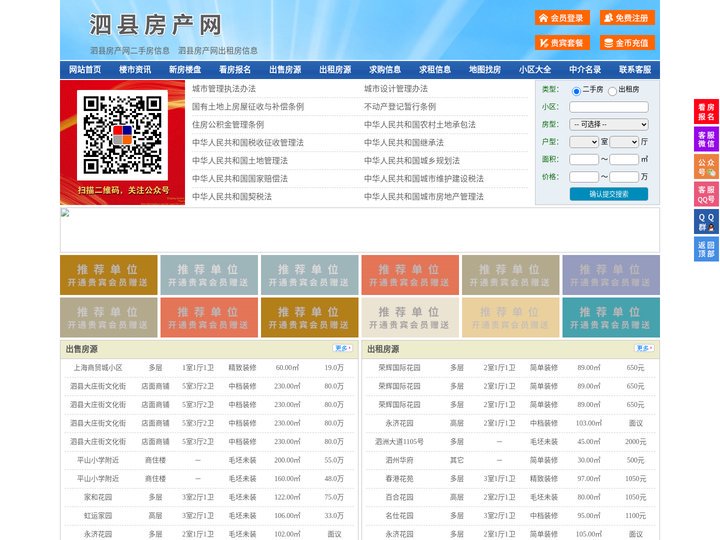Click the 返回顶部 back-to-top icon
This screenshot has height=540, width=720.
pos(706,249)
